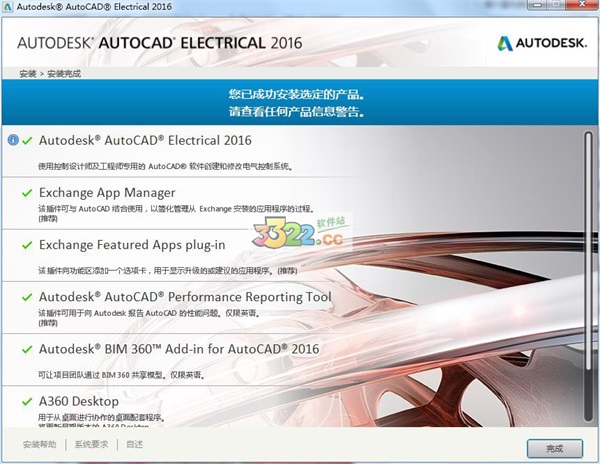
Task: Click the description under Performance Reporting Tool
Action: 149,317
